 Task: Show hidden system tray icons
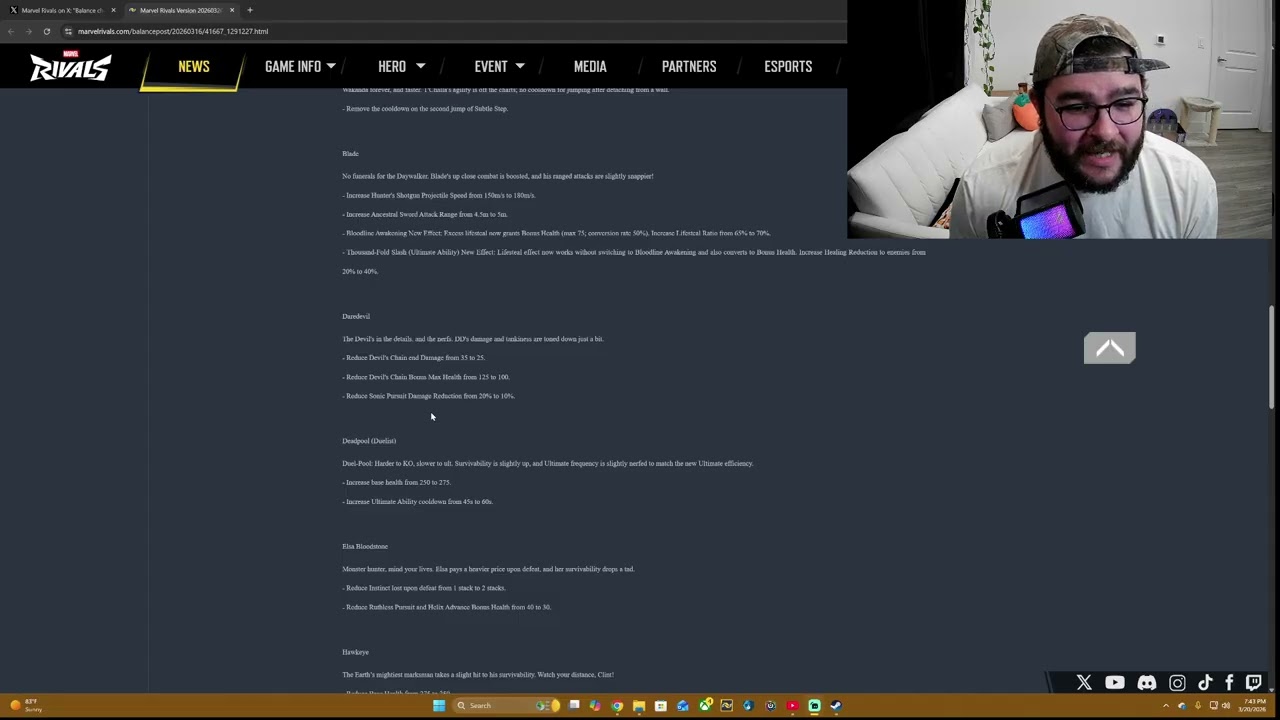click(1165, 706)
